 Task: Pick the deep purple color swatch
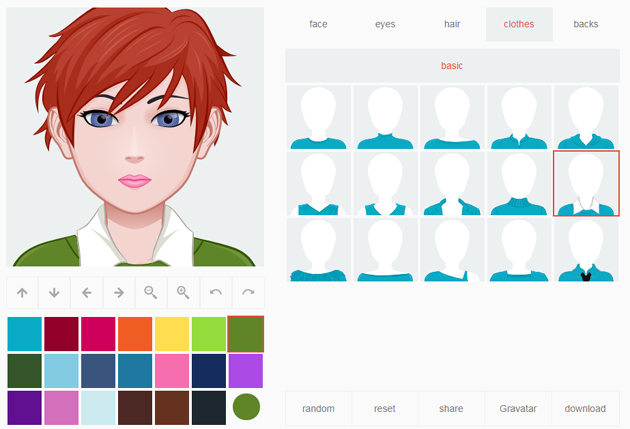25,408
